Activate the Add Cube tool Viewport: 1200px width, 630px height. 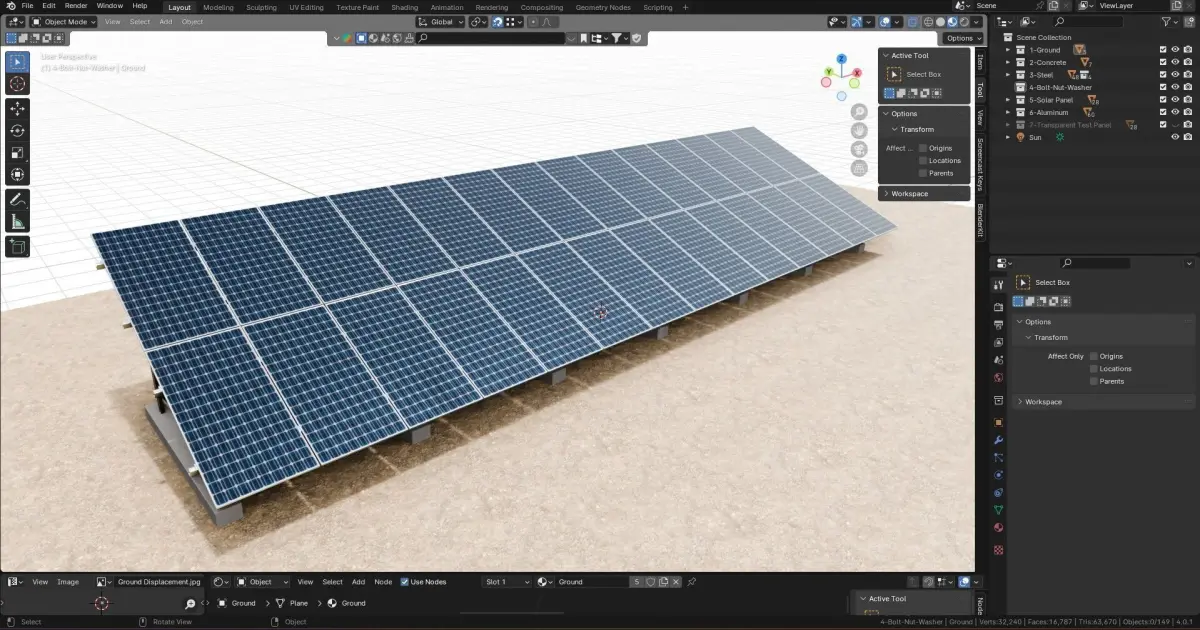pos(18,246)
